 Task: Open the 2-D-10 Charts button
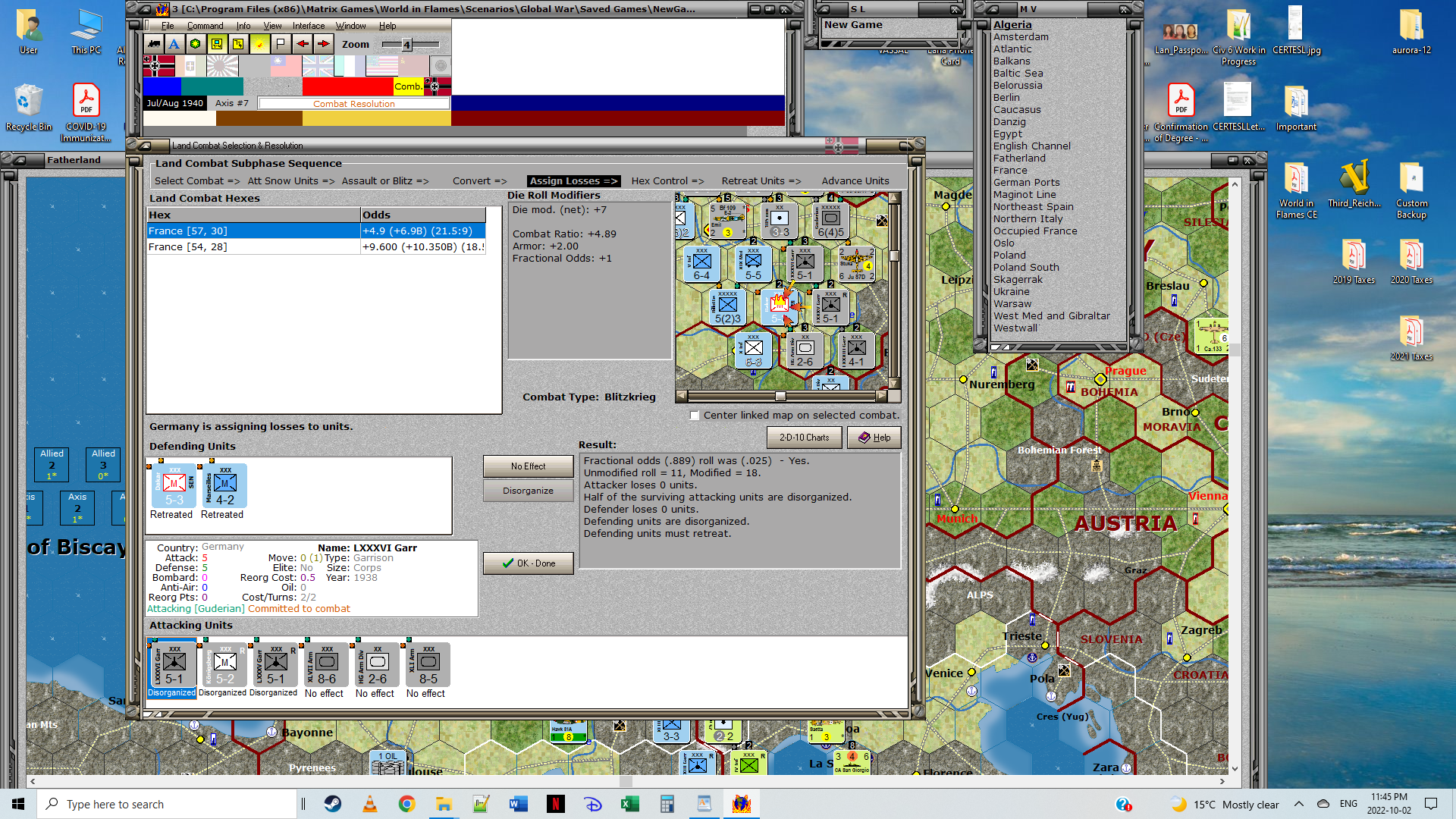(804, 438)
